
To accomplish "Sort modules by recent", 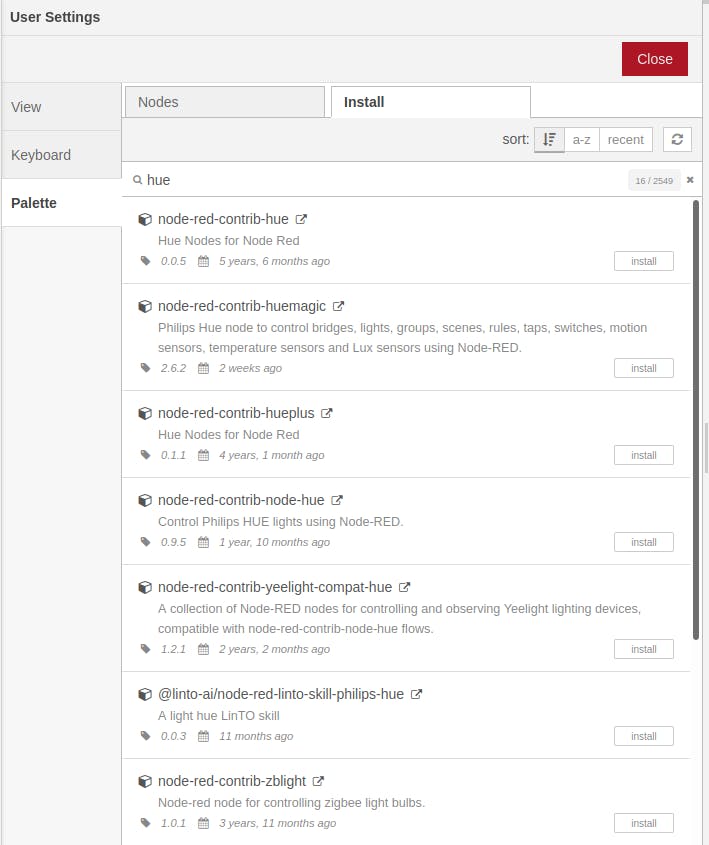I will click(x=625, y=140).
